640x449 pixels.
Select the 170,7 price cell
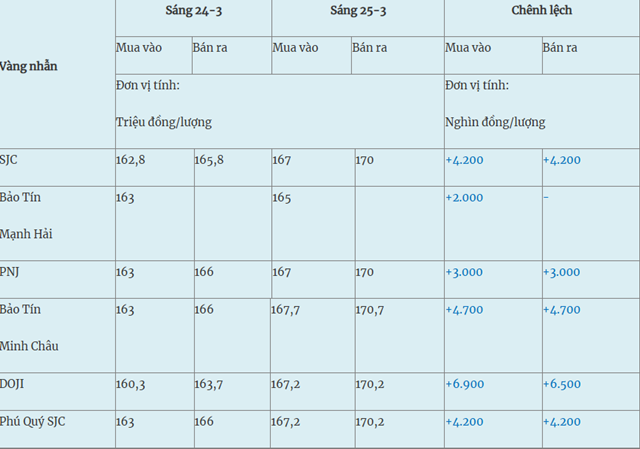pyautogui.click(x=370, y=309)
